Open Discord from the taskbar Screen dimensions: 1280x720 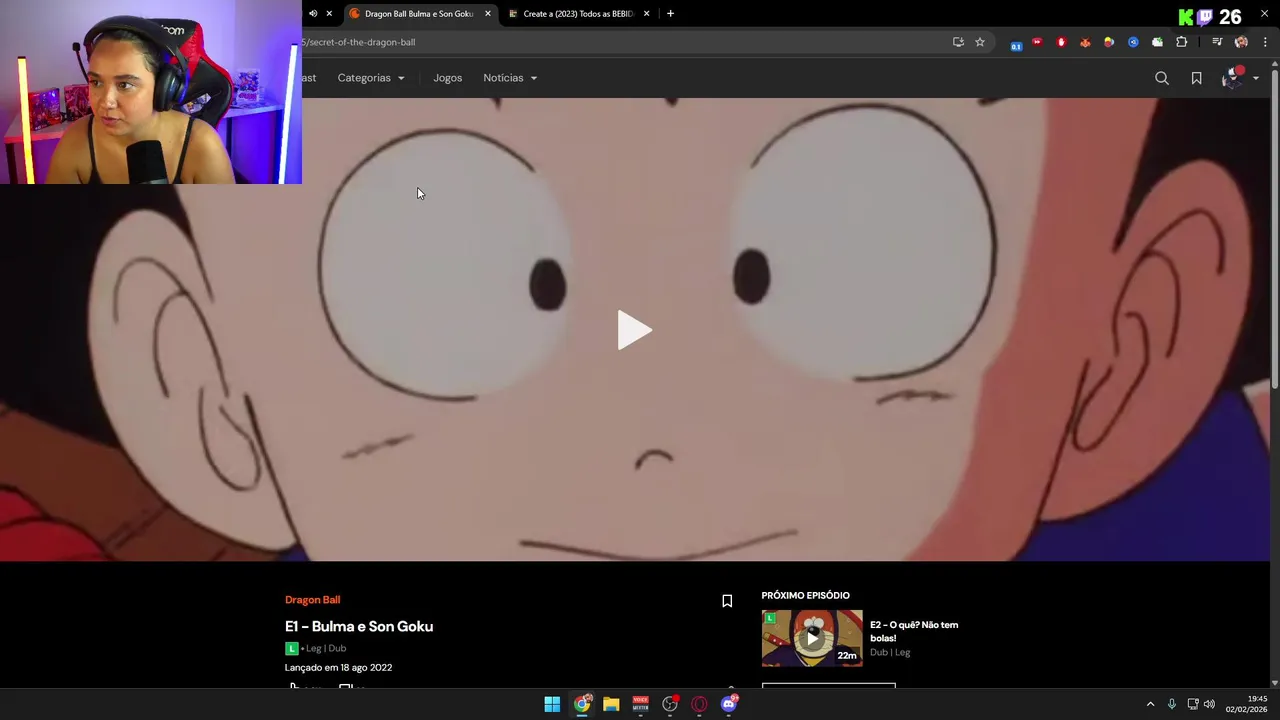[x=729, y=704]
